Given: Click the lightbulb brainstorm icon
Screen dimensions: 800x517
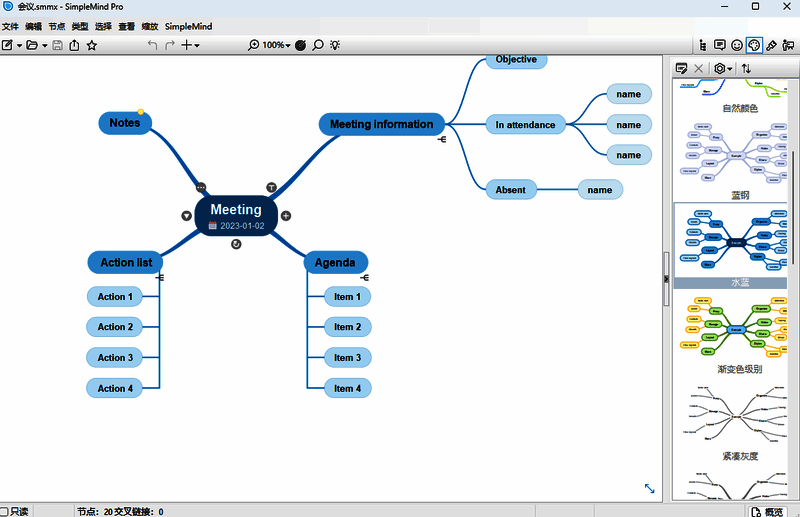Looking at the screenshot, I should click(336, 45).
